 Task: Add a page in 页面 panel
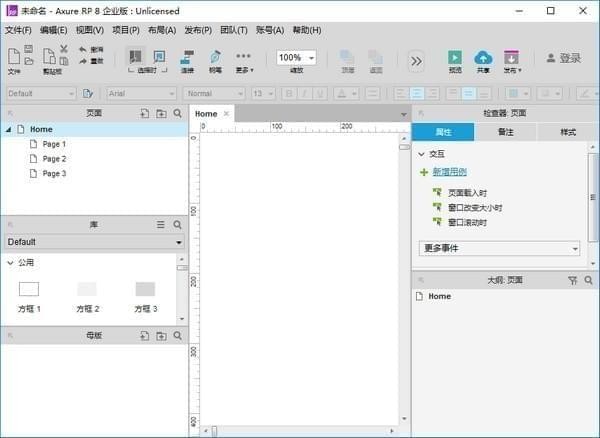click(x=145, y=114)
